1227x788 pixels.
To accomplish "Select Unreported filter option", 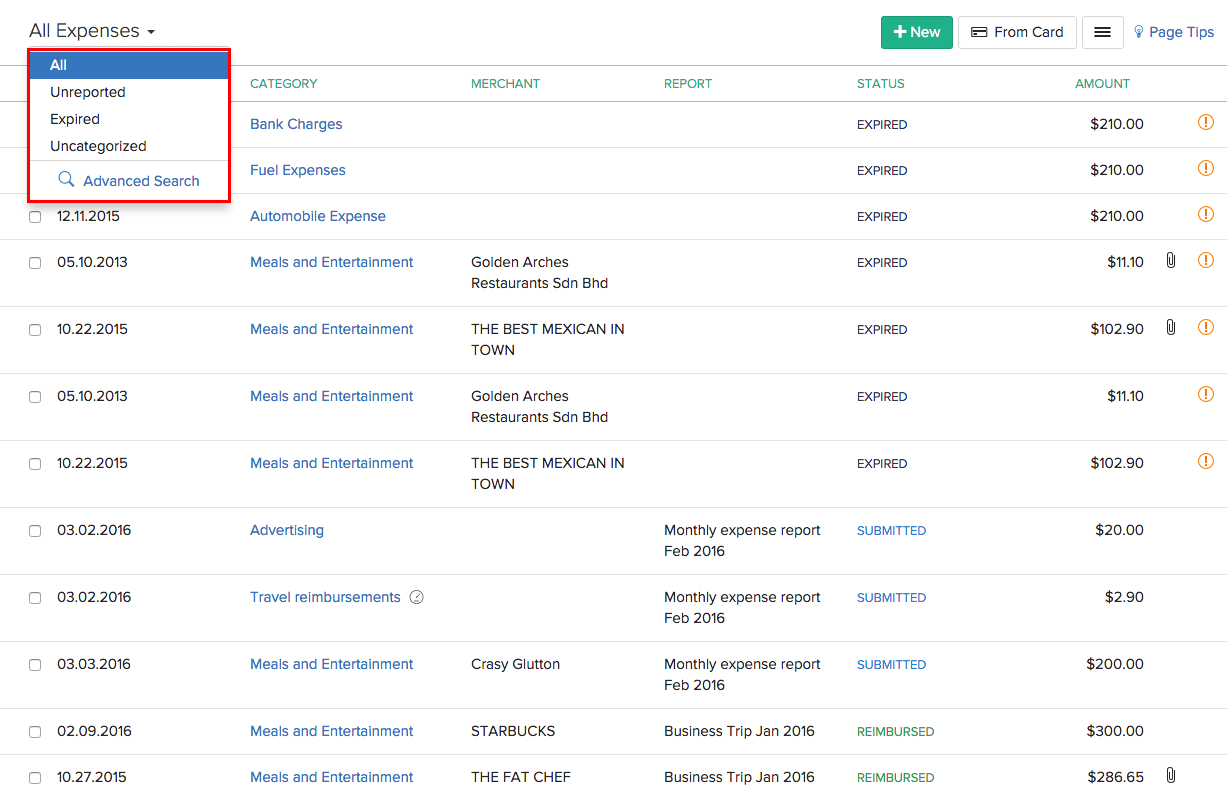I will [x=88, y=92].
